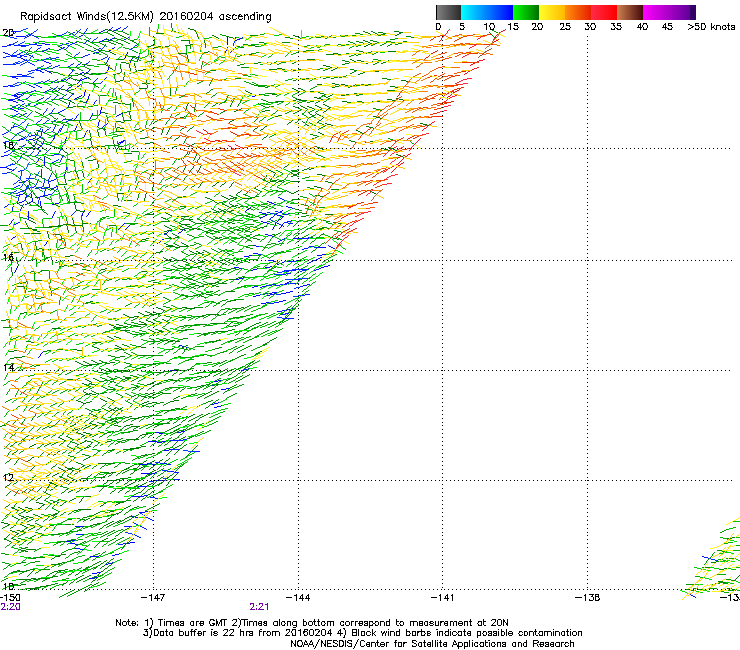The height and width of the screenshot is (650, 740).
Task: Click the legend scale value 5
Action: pos(462,27)
